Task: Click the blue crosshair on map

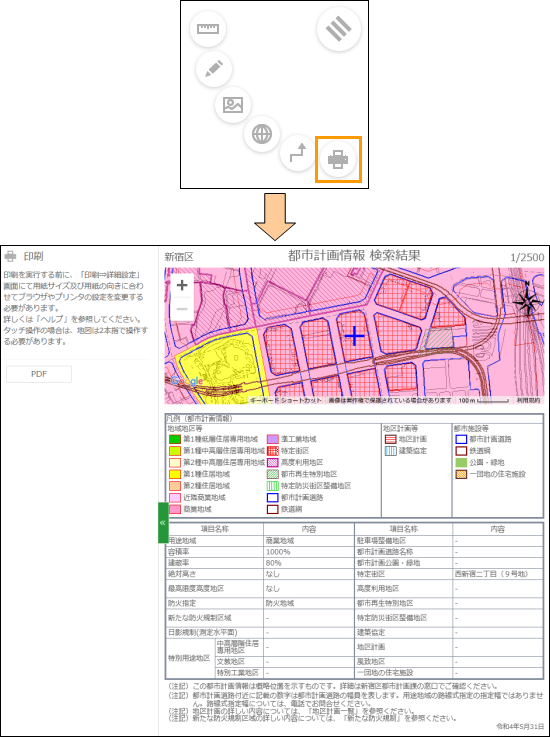Action: [x=354, y=336]
